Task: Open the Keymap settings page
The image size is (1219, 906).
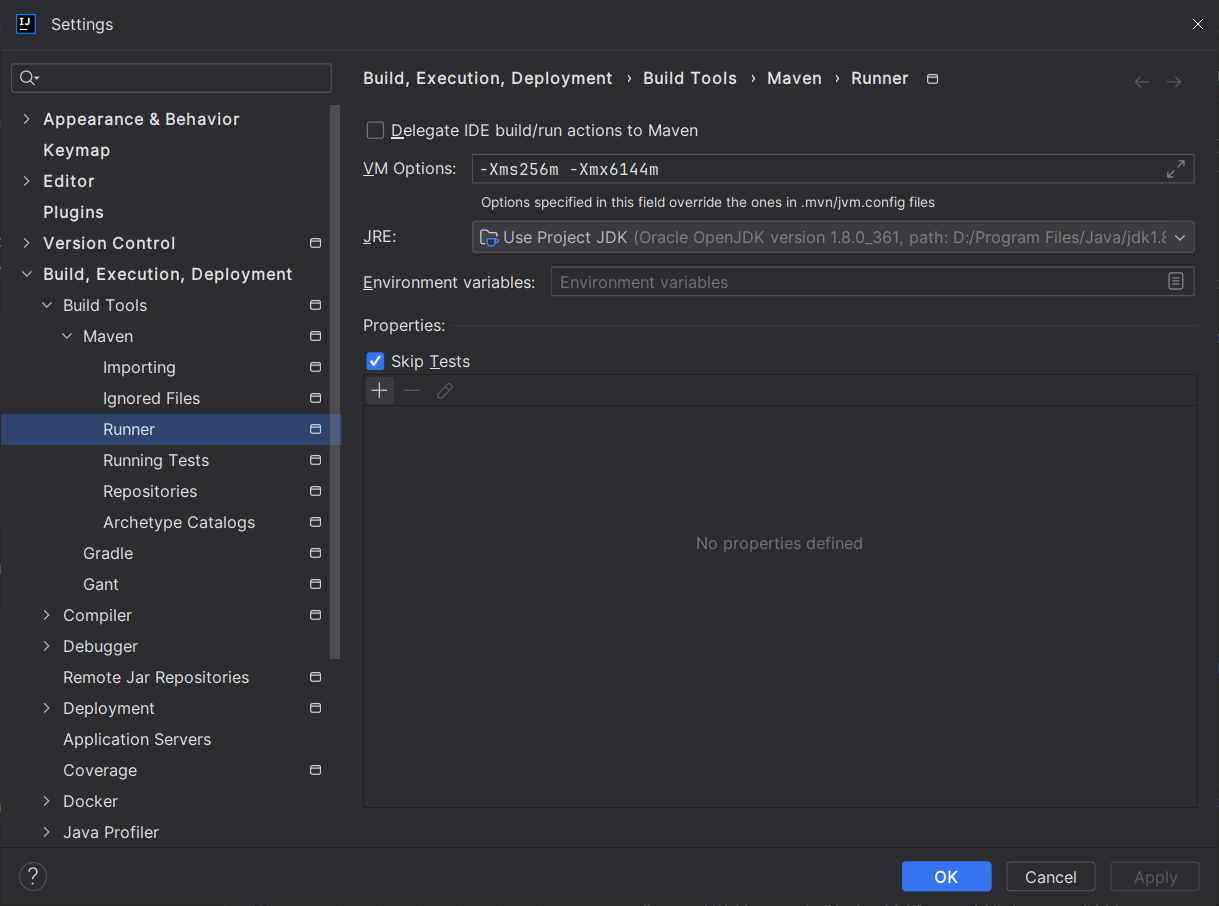Action: point(77,150)
